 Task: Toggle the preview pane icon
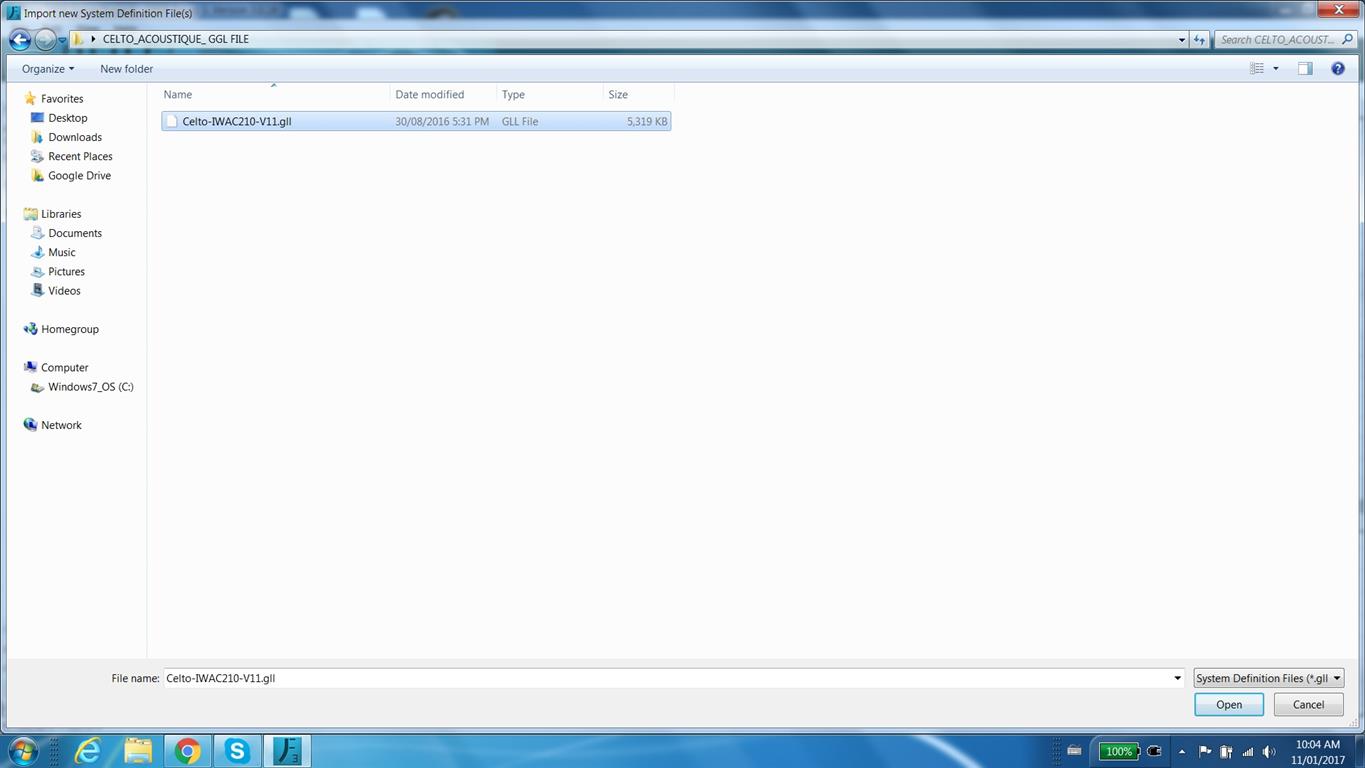1305,69
